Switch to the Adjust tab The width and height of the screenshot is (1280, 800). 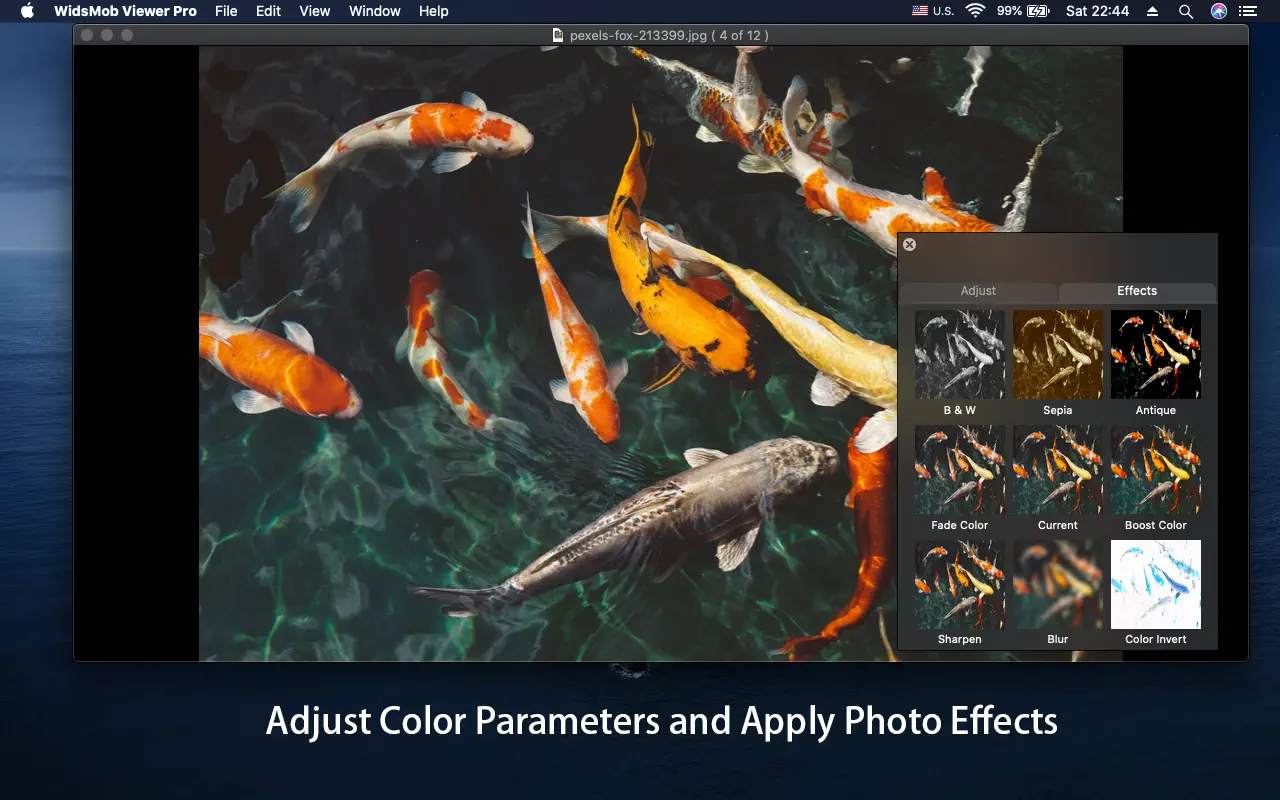pyautogui.click(x=978, y=291)
